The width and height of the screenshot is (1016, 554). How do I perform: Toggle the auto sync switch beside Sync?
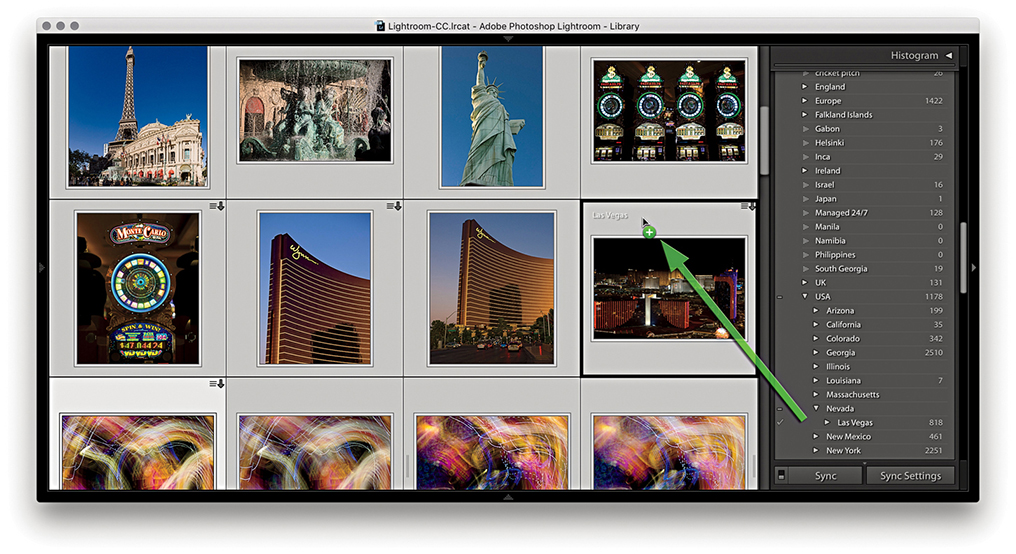coord(781,476)
